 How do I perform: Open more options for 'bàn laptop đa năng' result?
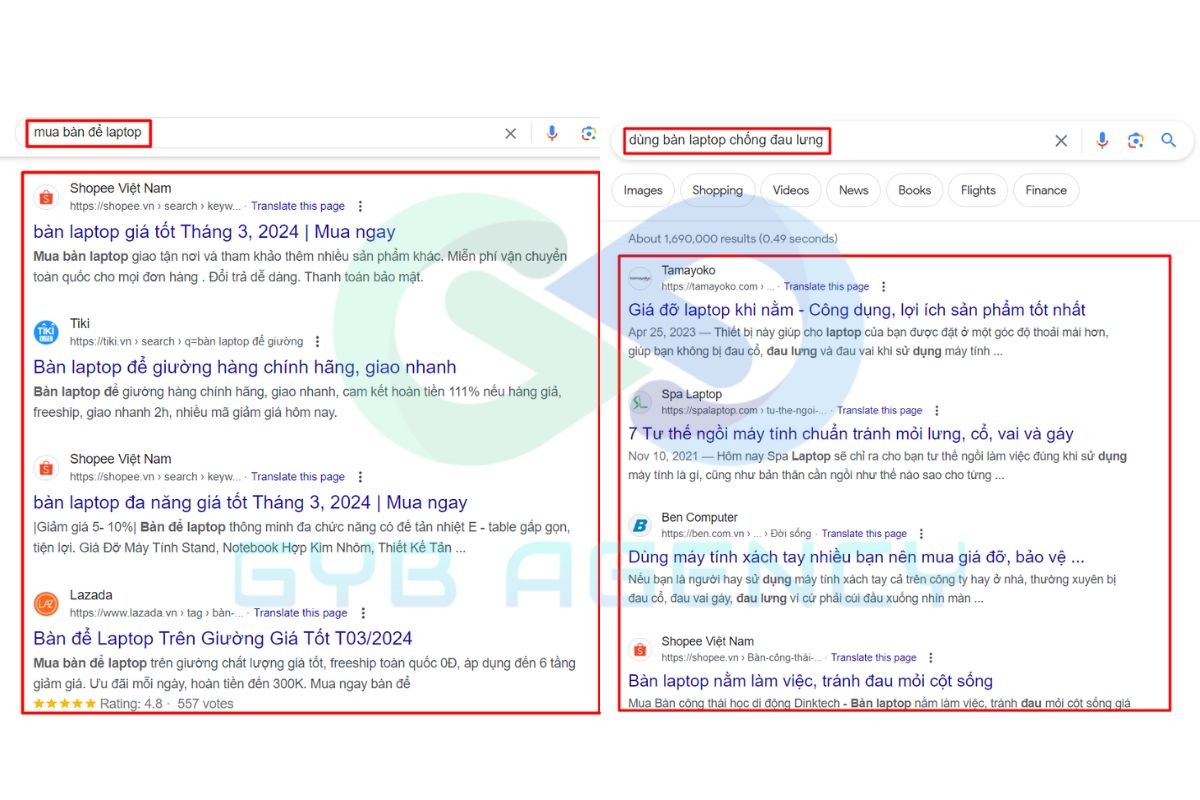click(360, 477)
